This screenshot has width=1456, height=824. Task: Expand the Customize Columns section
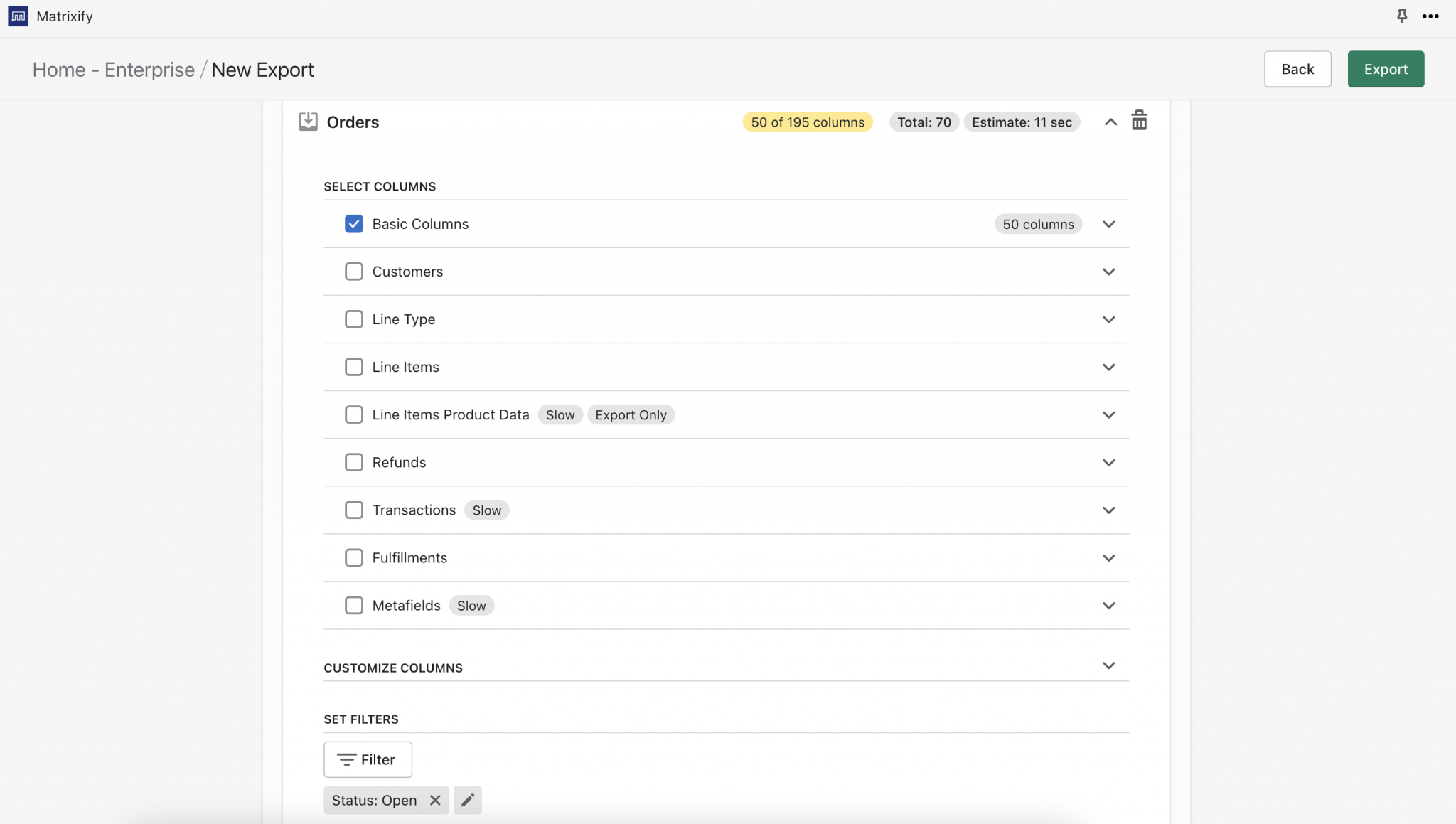click(x=1108, y=666)
